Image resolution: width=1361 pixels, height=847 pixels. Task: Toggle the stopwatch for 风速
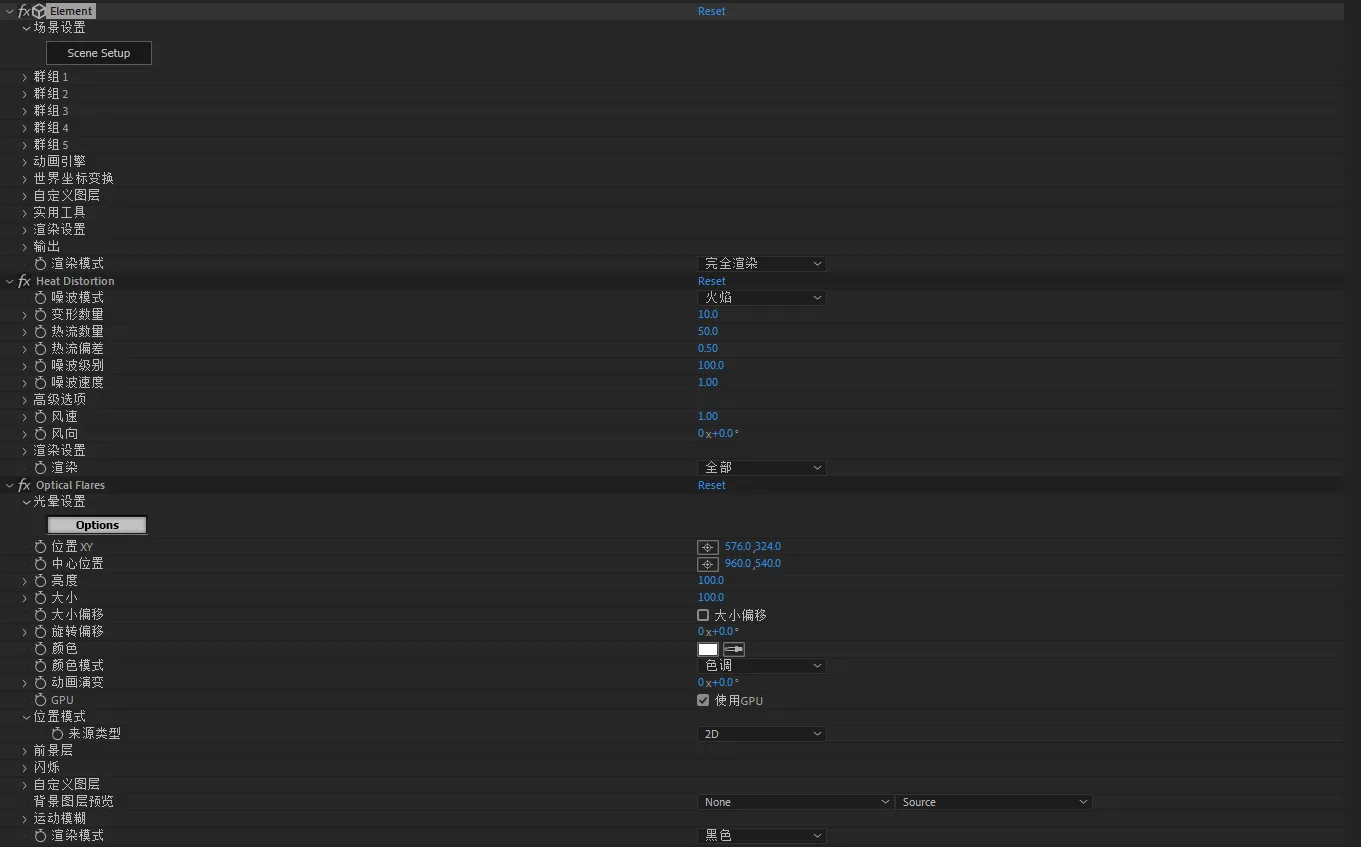[x=41, y=417]
